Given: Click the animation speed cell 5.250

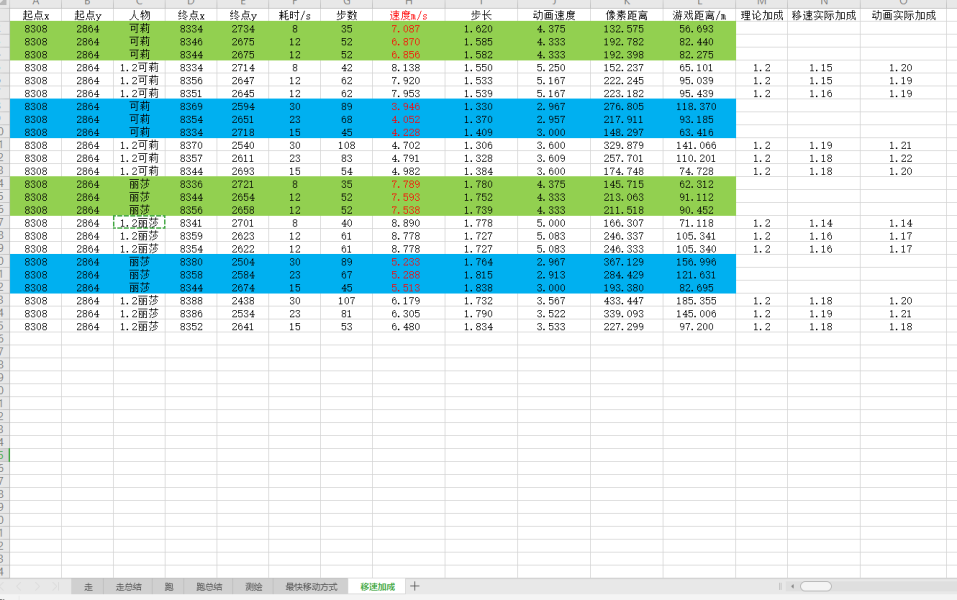Looking at the screenshot, I should [x=554, y=68].
